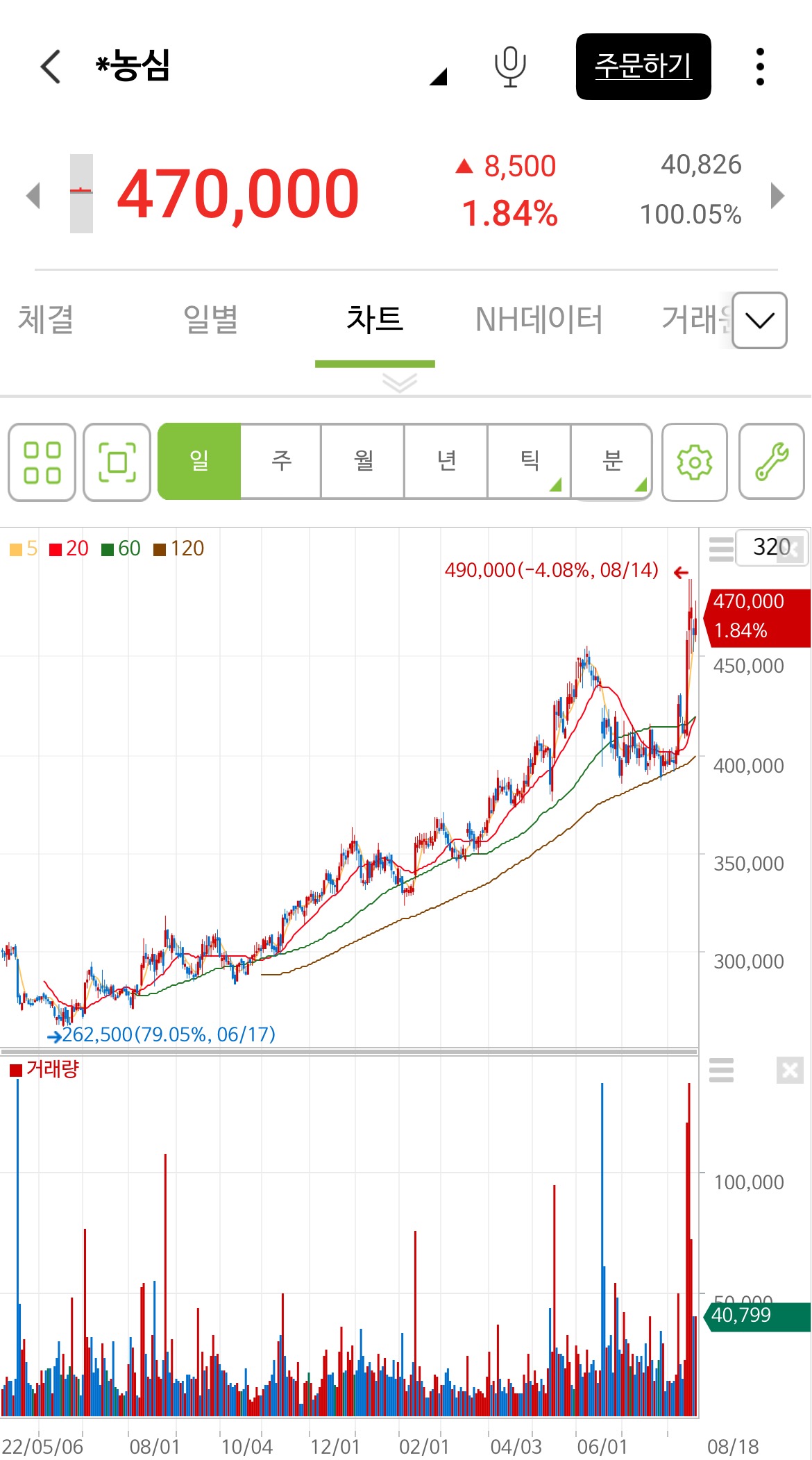Tap the mini candlestick indicator beside price
The image size is (812, 1460).
tap(81, 194)
